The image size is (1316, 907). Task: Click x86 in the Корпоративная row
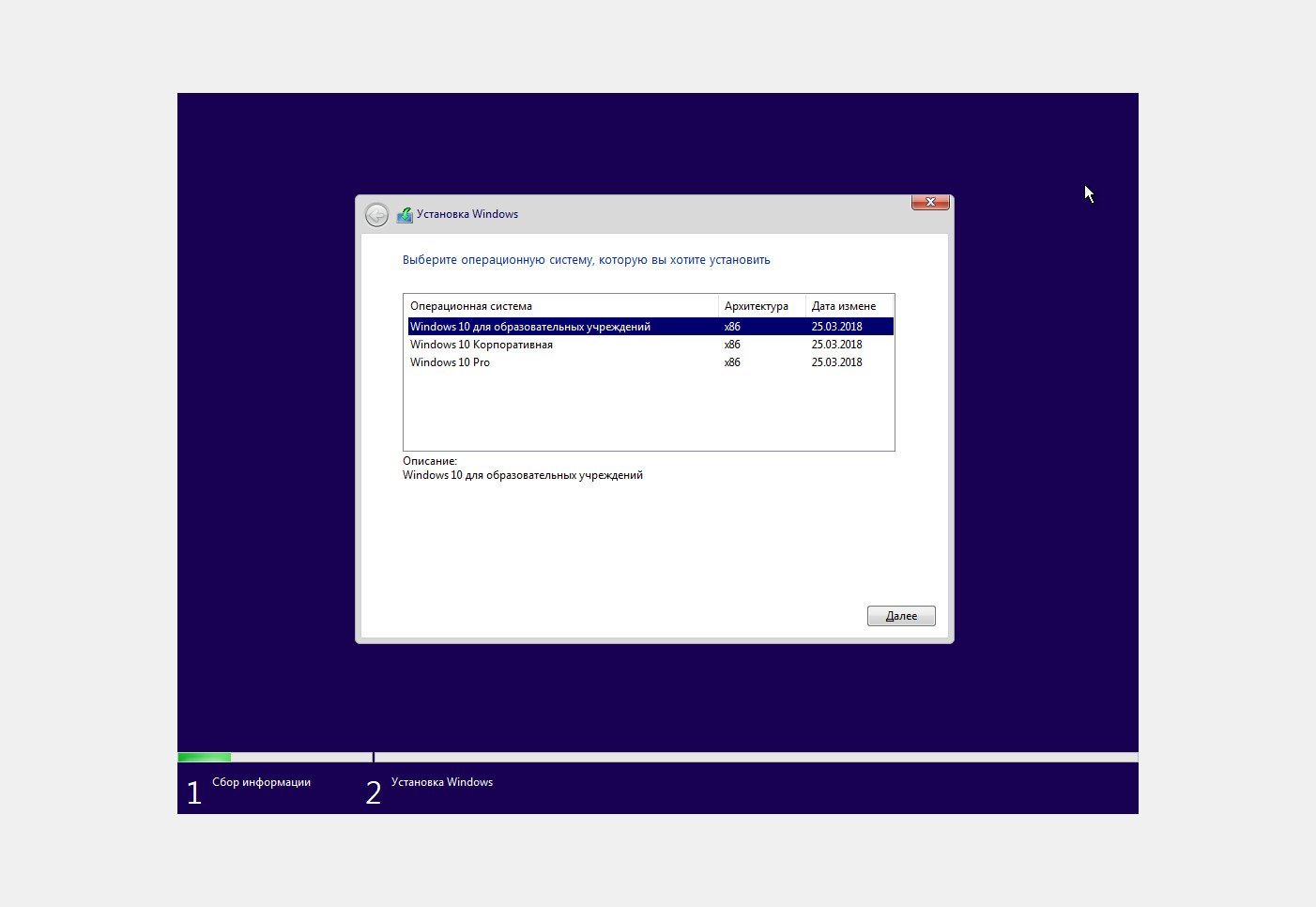tap(732, 345)
